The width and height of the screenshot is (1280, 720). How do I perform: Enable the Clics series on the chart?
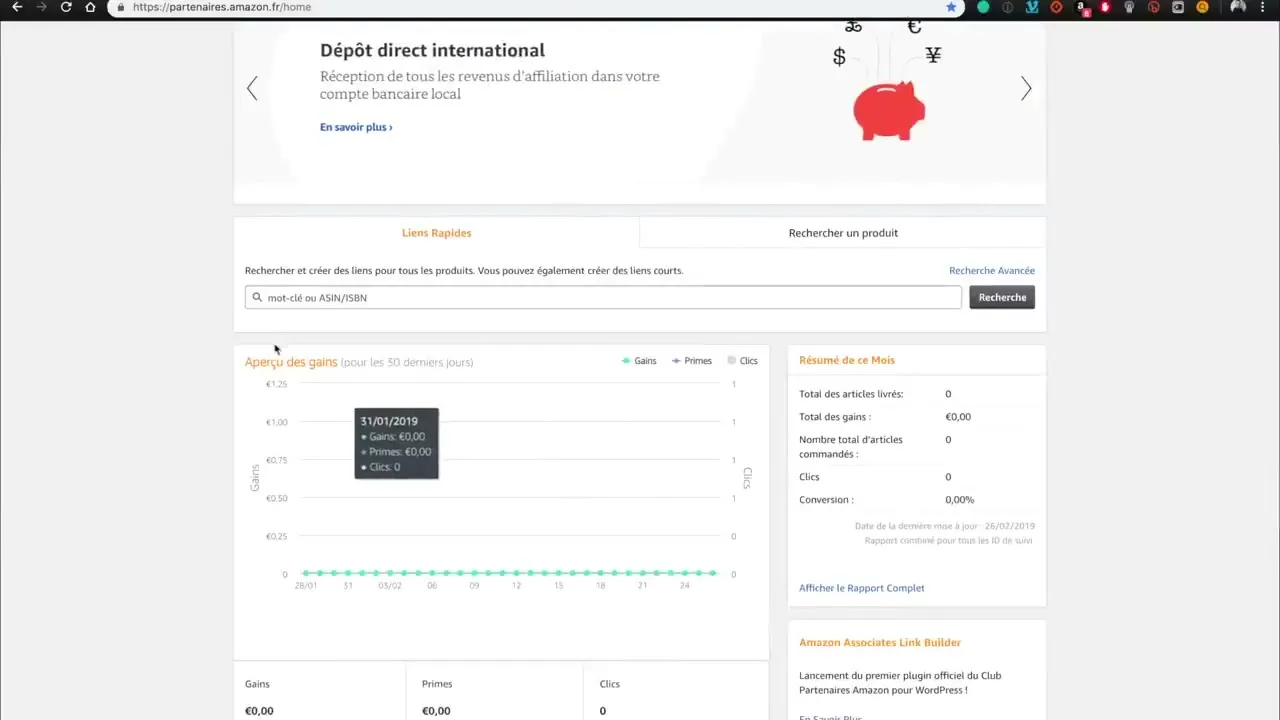pyautogui.click(x=742, y=360)
